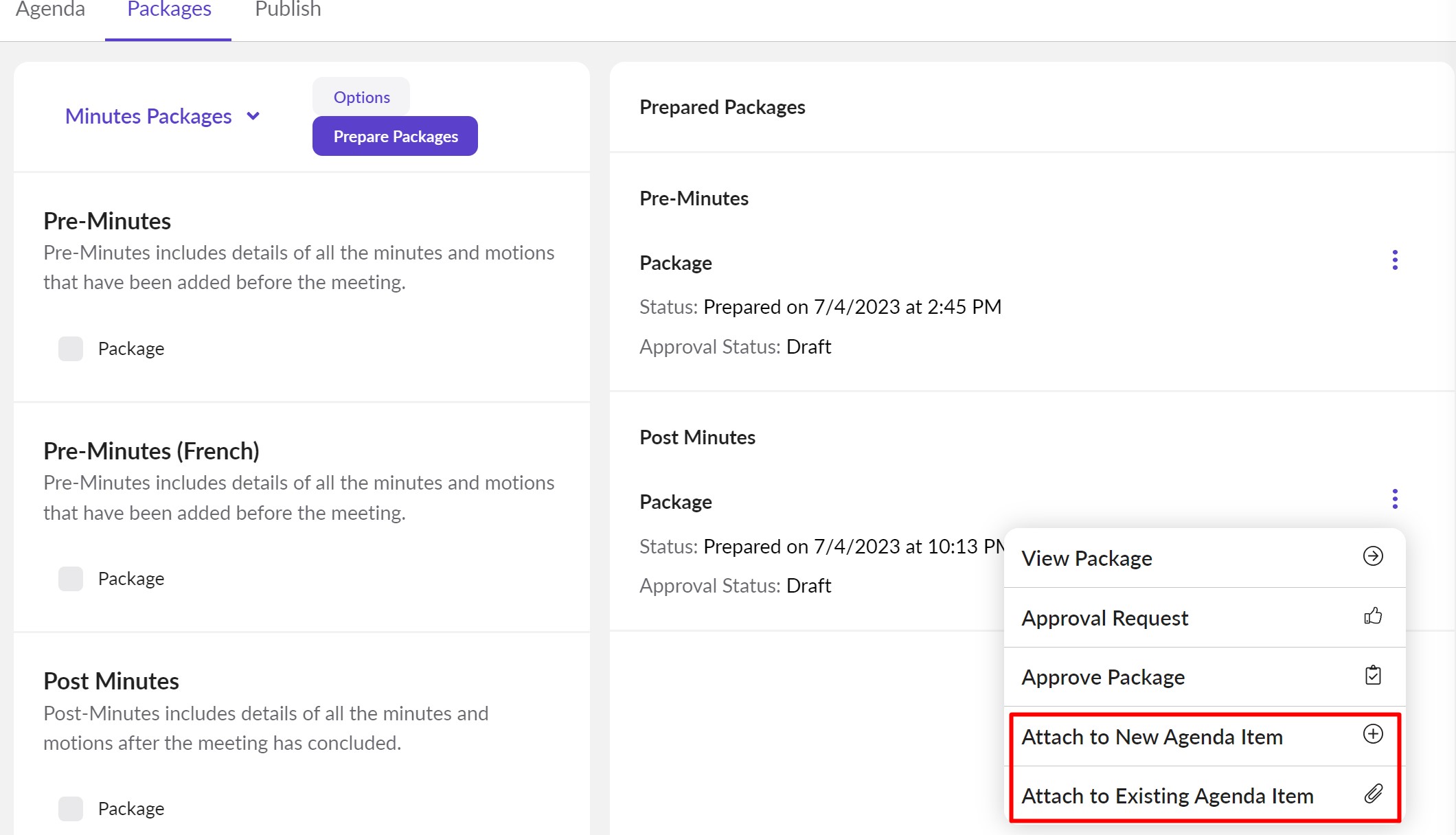
Task: Click the paperclip icon for existing agenda item
Action: pyautogui.click(x=1372, y=794)
